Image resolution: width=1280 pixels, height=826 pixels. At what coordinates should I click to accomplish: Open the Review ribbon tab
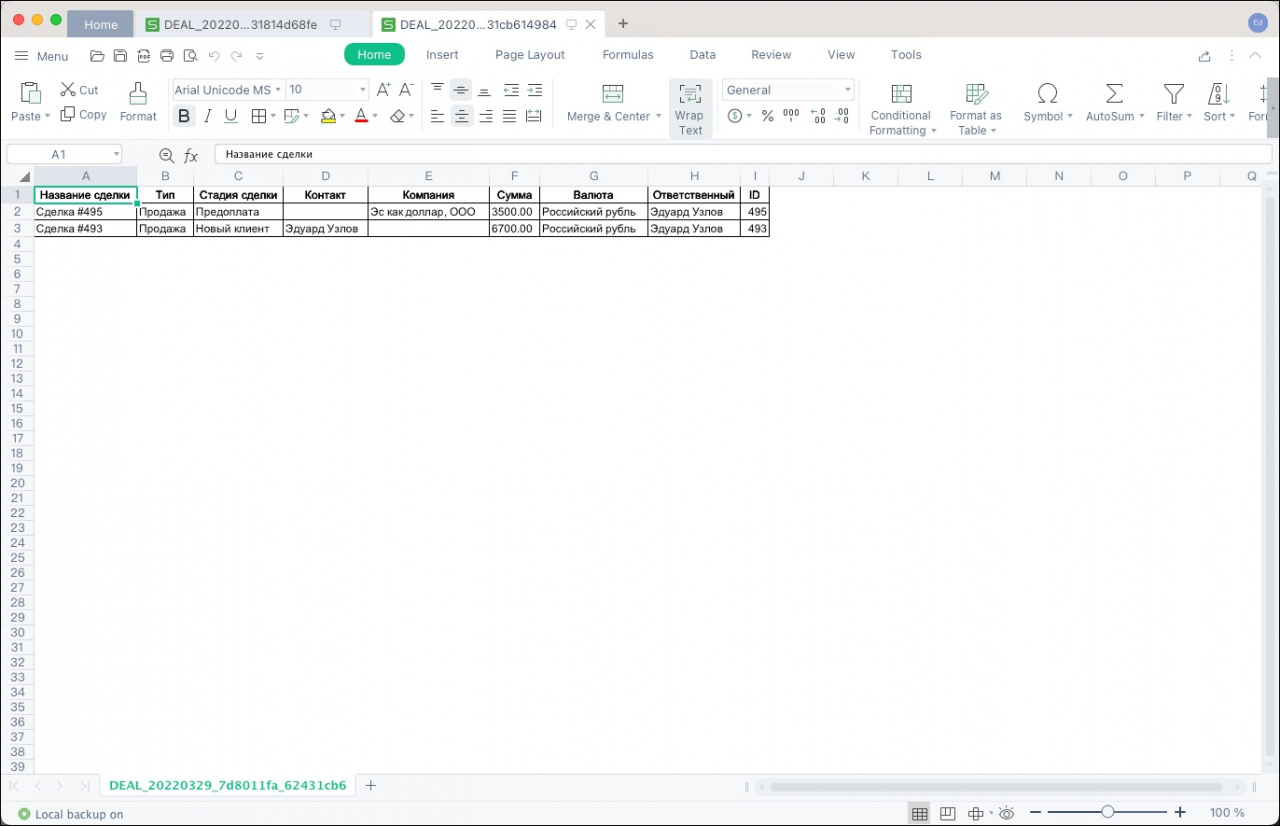pyautogui.click(x=771, y=55)
